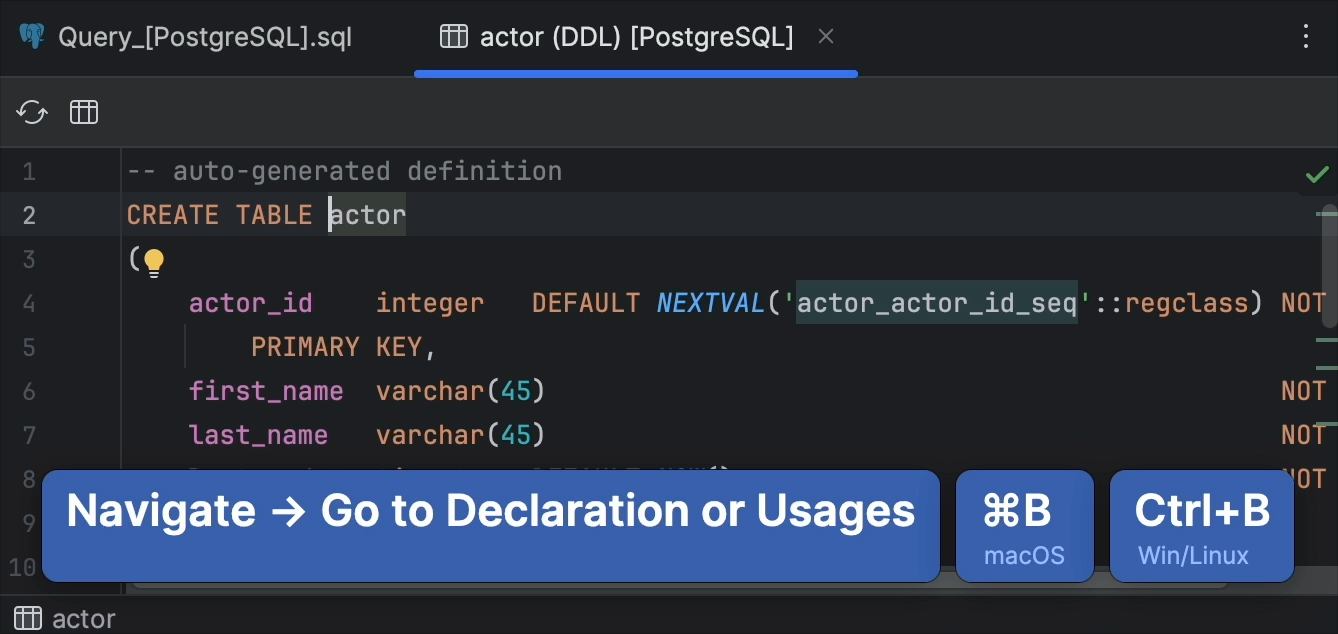Click line number 4 in the gutter

point(29,302)
